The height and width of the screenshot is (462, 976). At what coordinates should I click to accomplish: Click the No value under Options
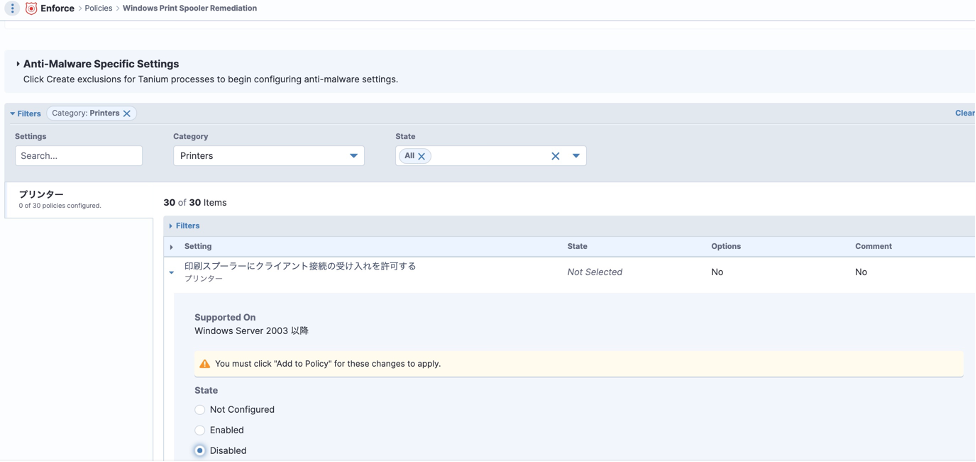pyautogui.click(x=717, y=272)
